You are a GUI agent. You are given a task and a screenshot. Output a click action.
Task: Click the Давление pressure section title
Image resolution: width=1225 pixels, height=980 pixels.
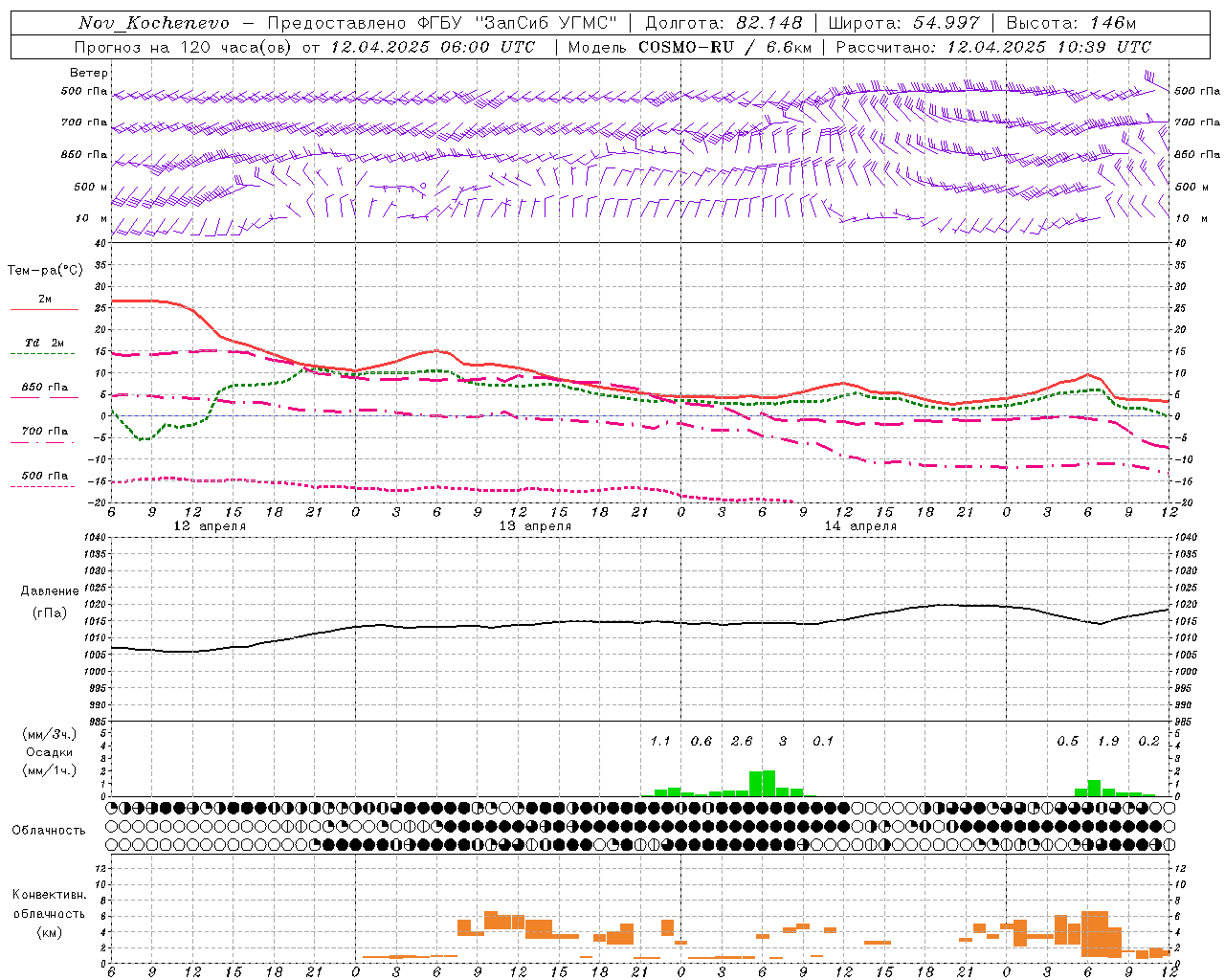point(50,591)
